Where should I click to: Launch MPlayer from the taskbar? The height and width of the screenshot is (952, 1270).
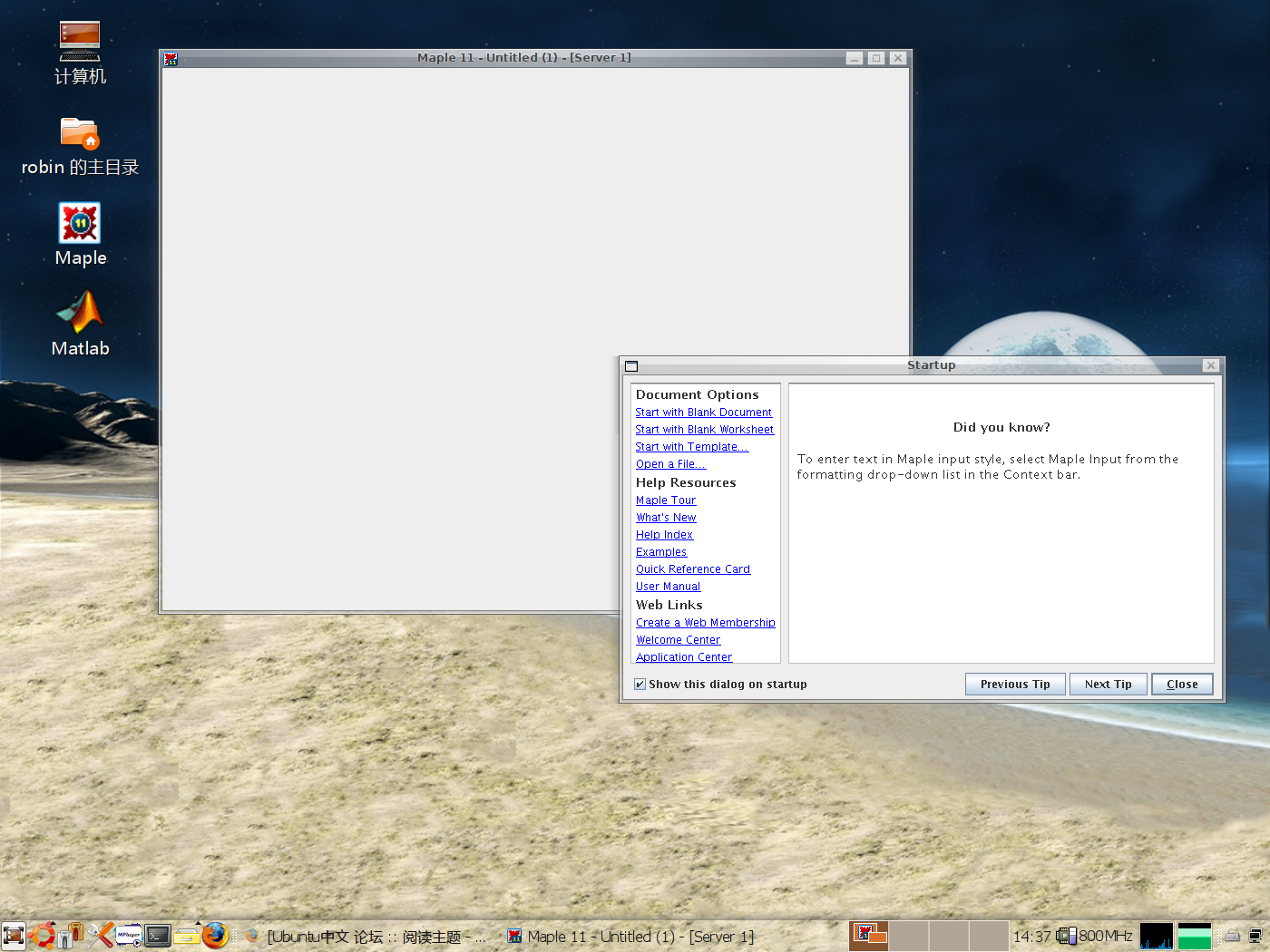pos(129,936)
